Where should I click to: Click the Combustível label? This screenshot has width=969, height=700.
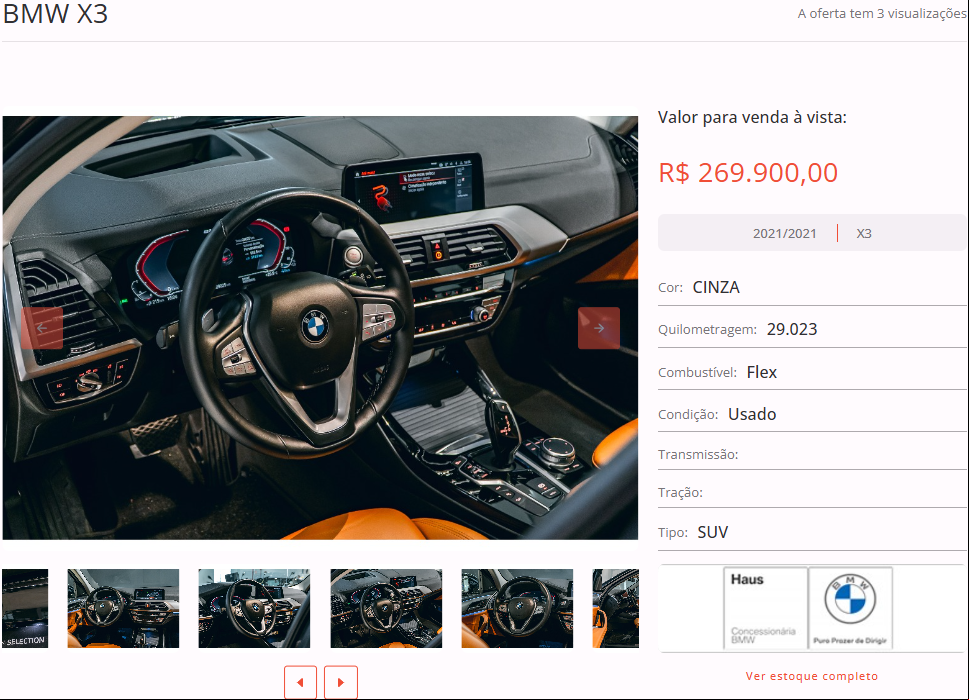pos(698,373)
